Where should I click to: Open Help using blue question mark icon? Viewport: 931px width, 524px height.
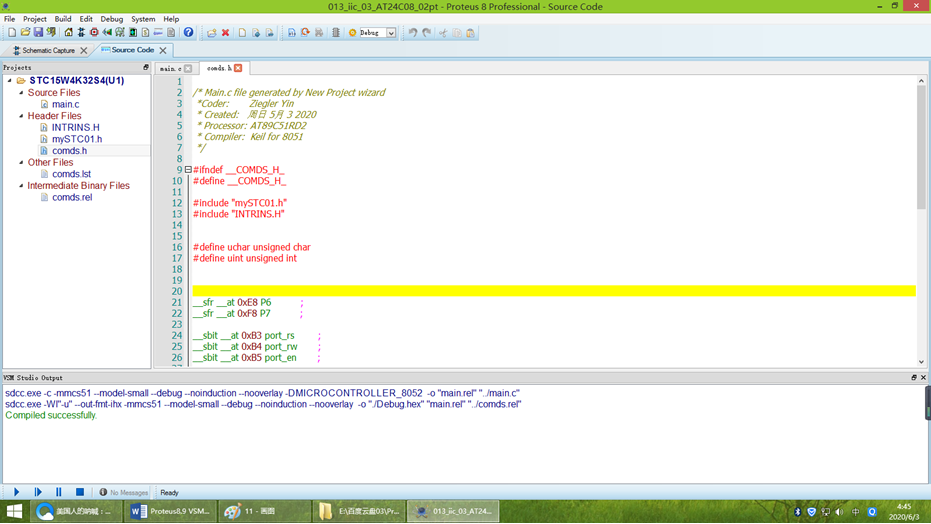point(188,33)
